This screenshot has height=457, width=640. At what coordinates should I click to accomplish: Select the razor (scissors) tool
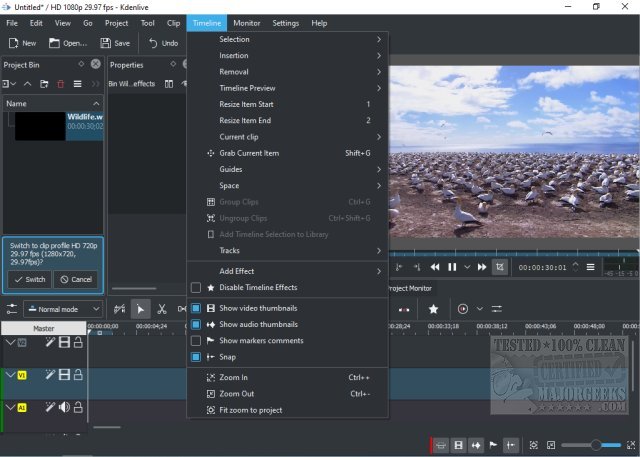click(163, 310)
